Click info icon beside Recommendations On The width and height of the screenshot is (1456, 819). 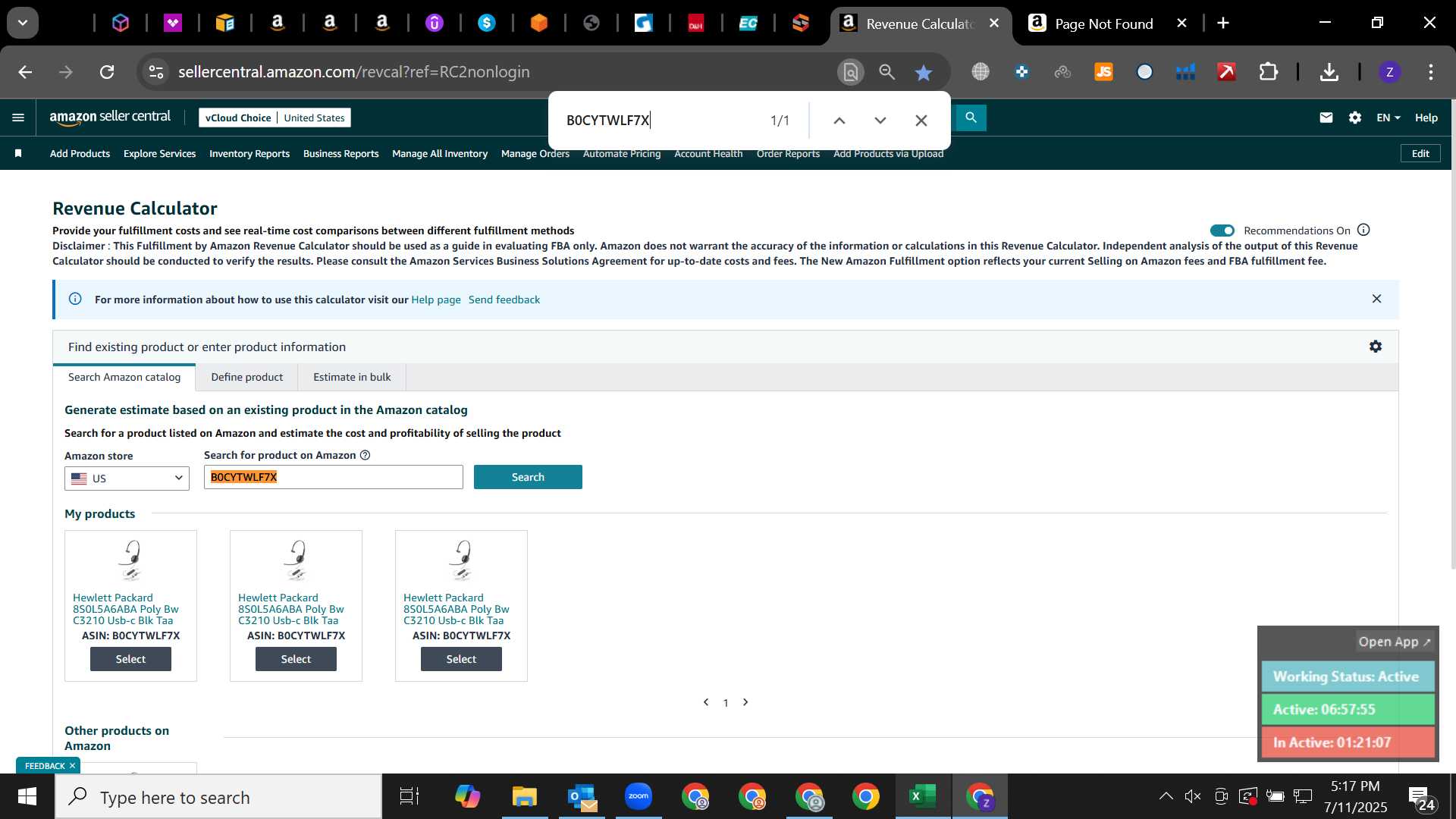(1363, 230)
